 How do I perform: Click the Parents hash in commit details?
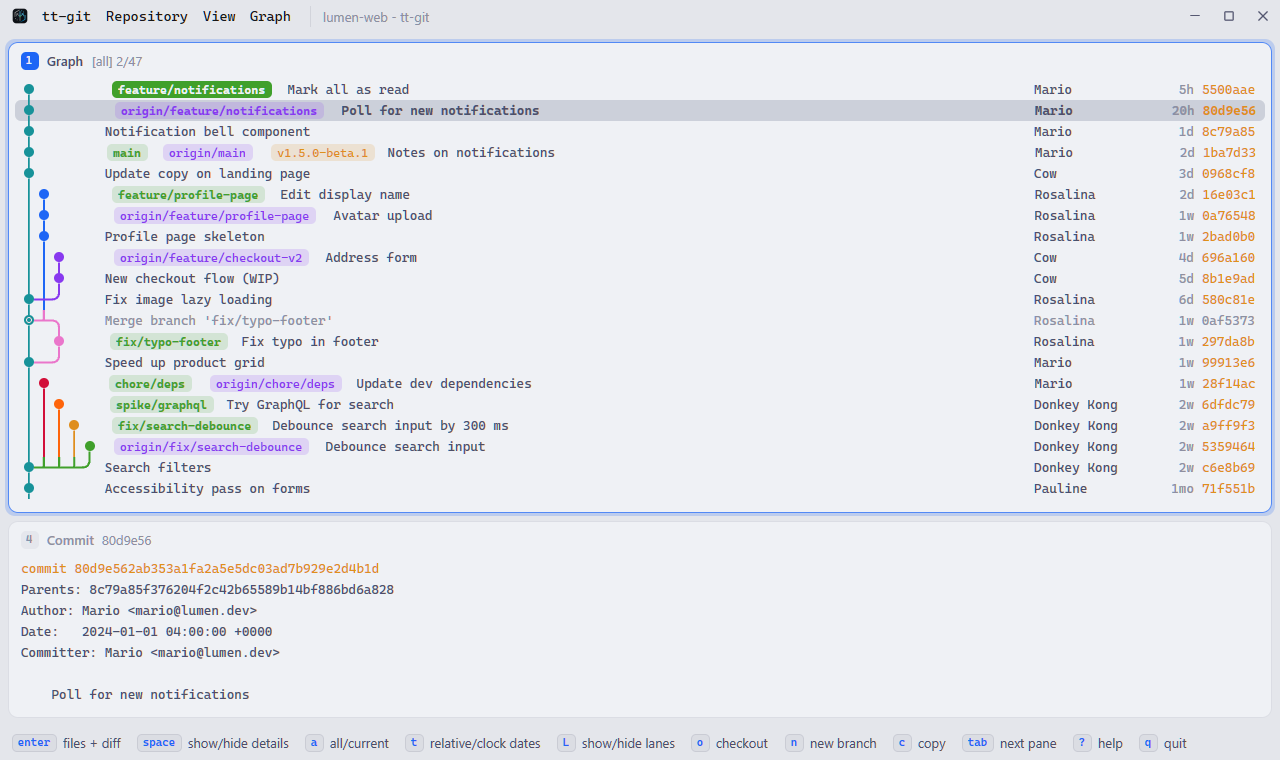pyautogui.click(x=241, y=589)
